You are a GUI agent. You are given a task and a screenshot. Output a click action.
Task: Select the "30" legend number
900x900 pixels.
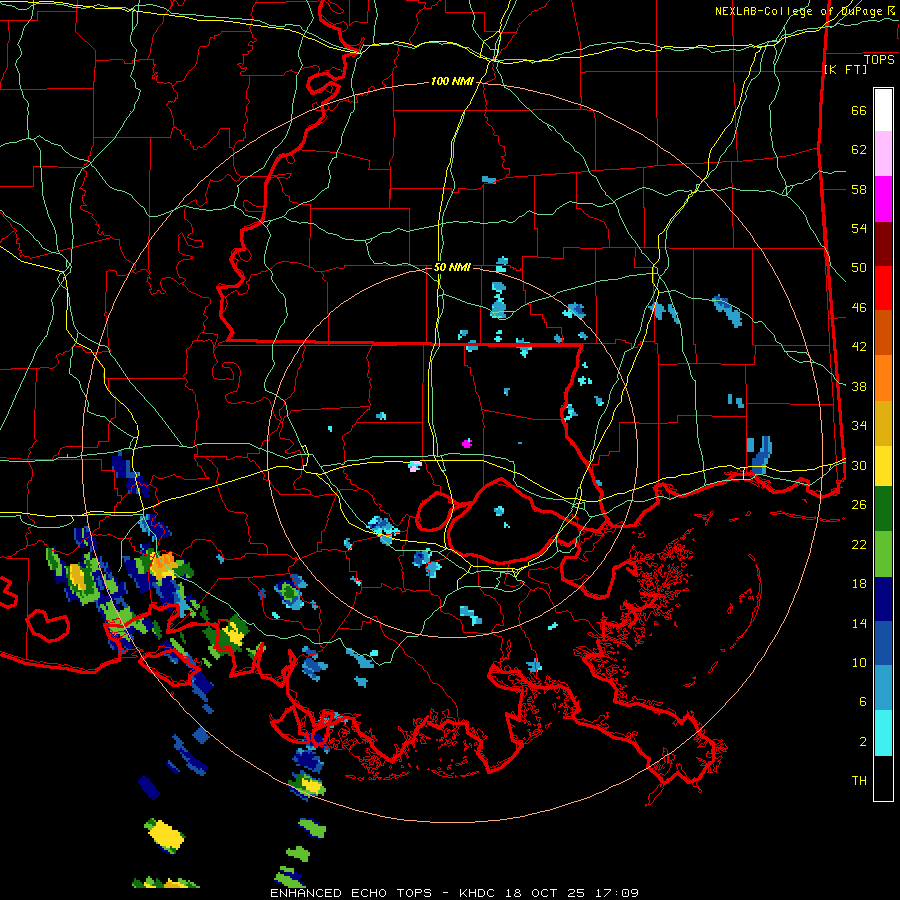click(859, 465)
